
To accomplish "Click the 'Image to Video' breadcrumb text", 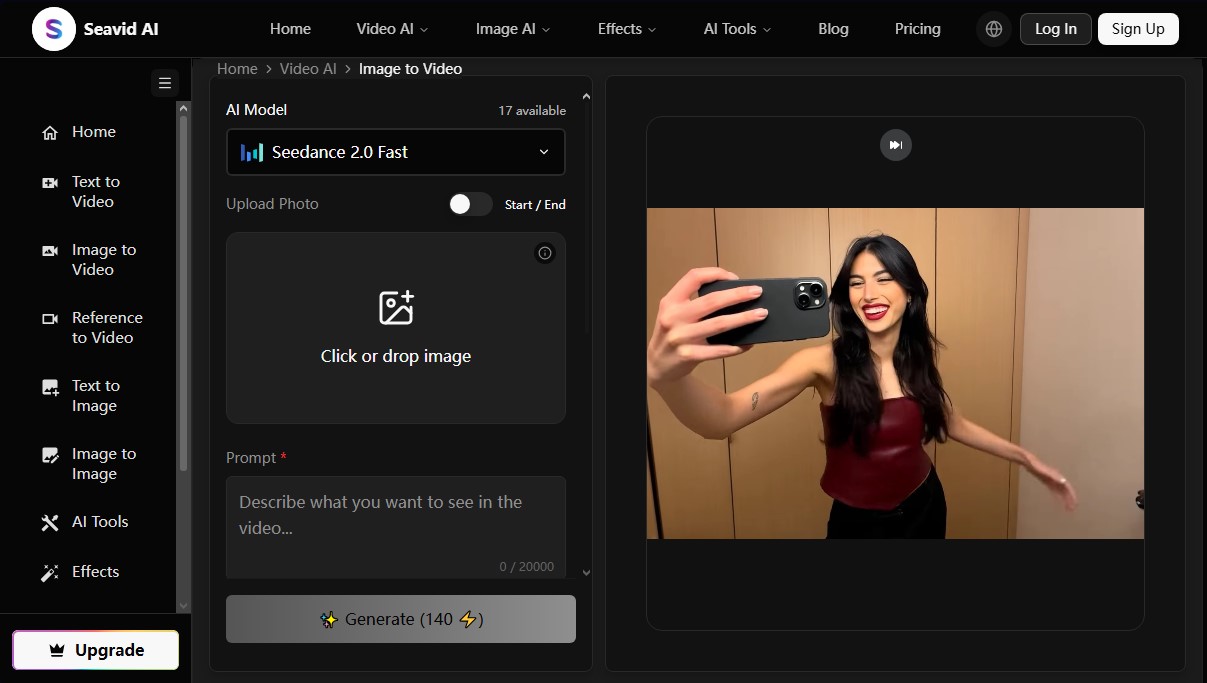I will (x=410, y=69).
